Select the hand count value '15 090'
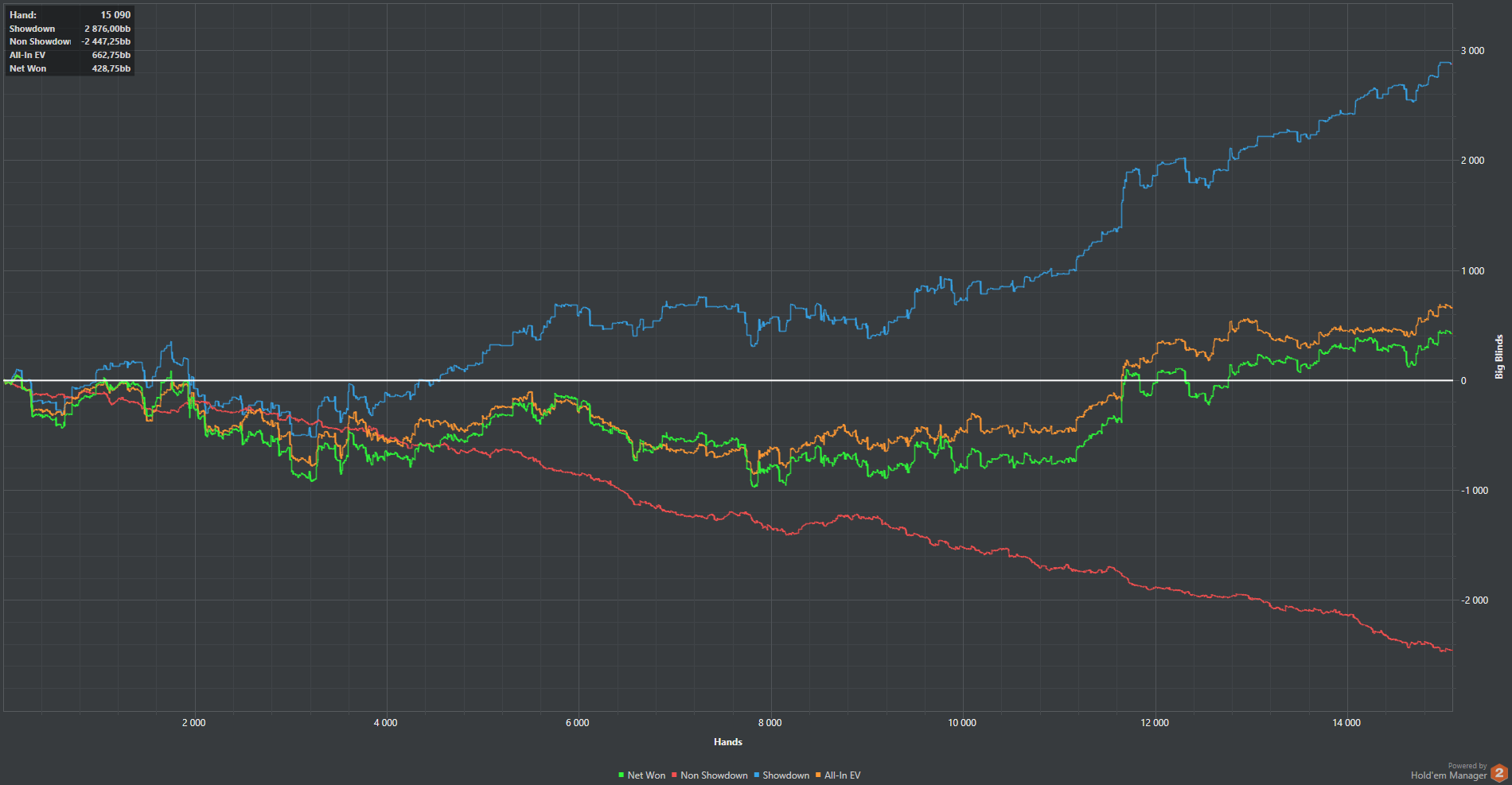Image resolution: width=1512 pixels, height=785 pixels. pos(115,15)
